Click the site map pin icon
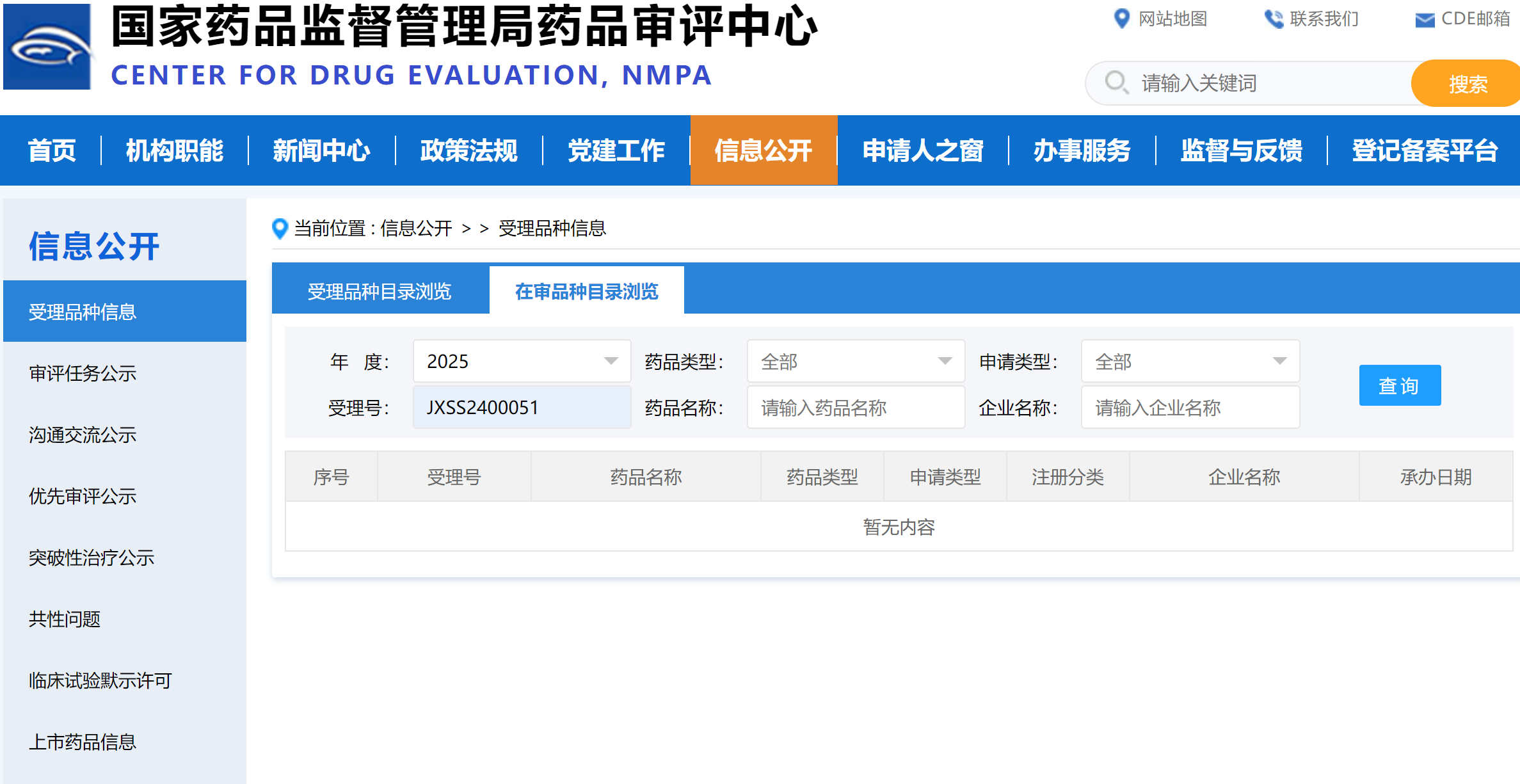 [1121, 19]
